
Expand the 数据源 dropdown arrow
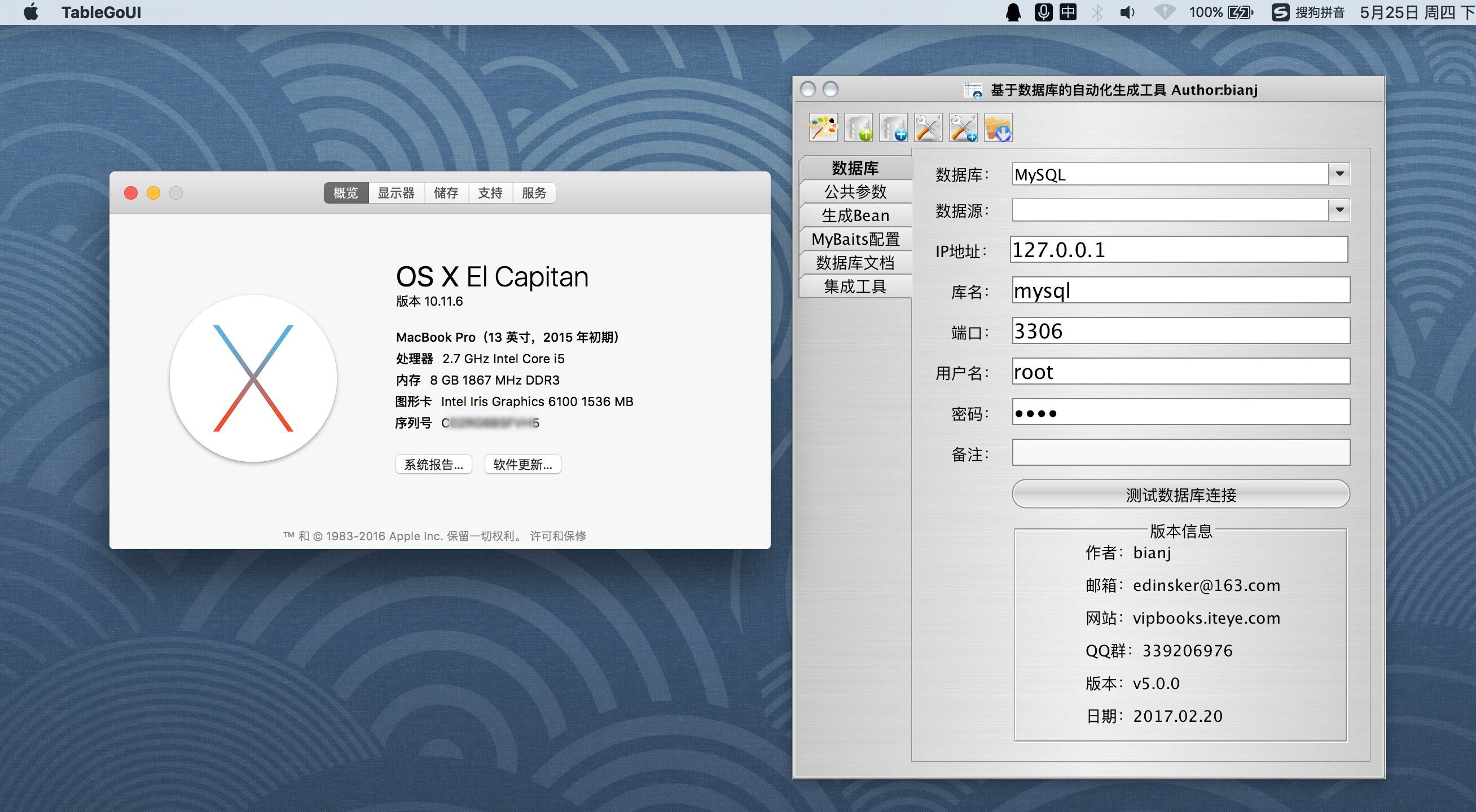pos(1339,210)
